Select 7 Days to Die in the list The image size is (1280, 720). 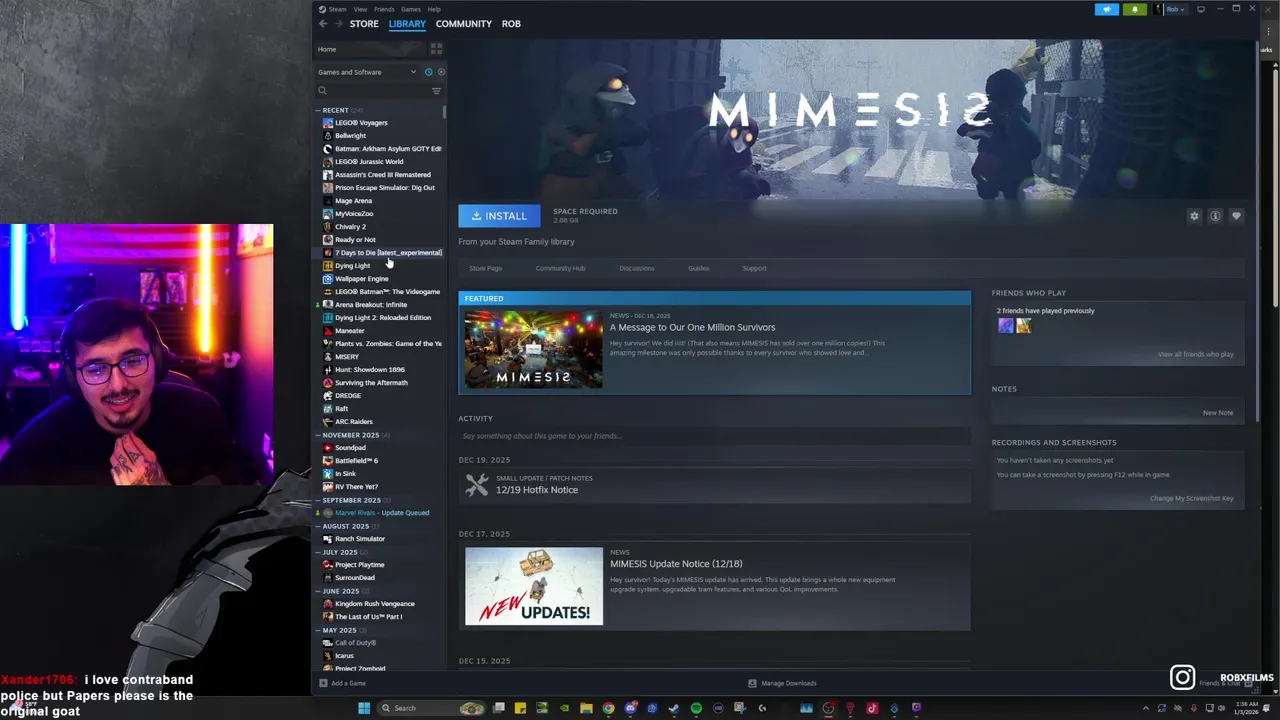tap(380, 253)
